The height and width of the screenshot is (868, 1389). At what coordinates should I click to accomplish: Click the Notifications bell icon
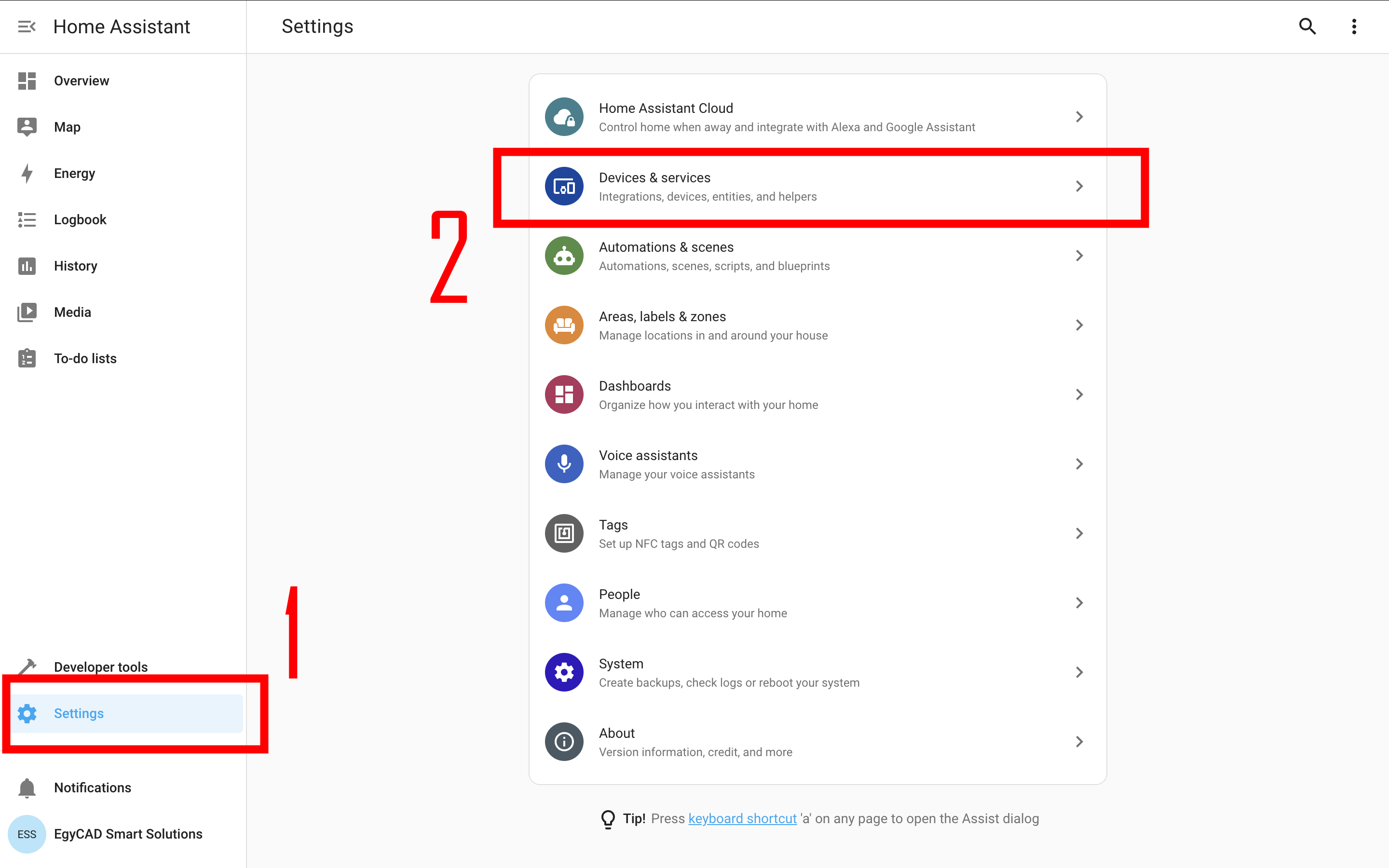click(x=27, y=787)
